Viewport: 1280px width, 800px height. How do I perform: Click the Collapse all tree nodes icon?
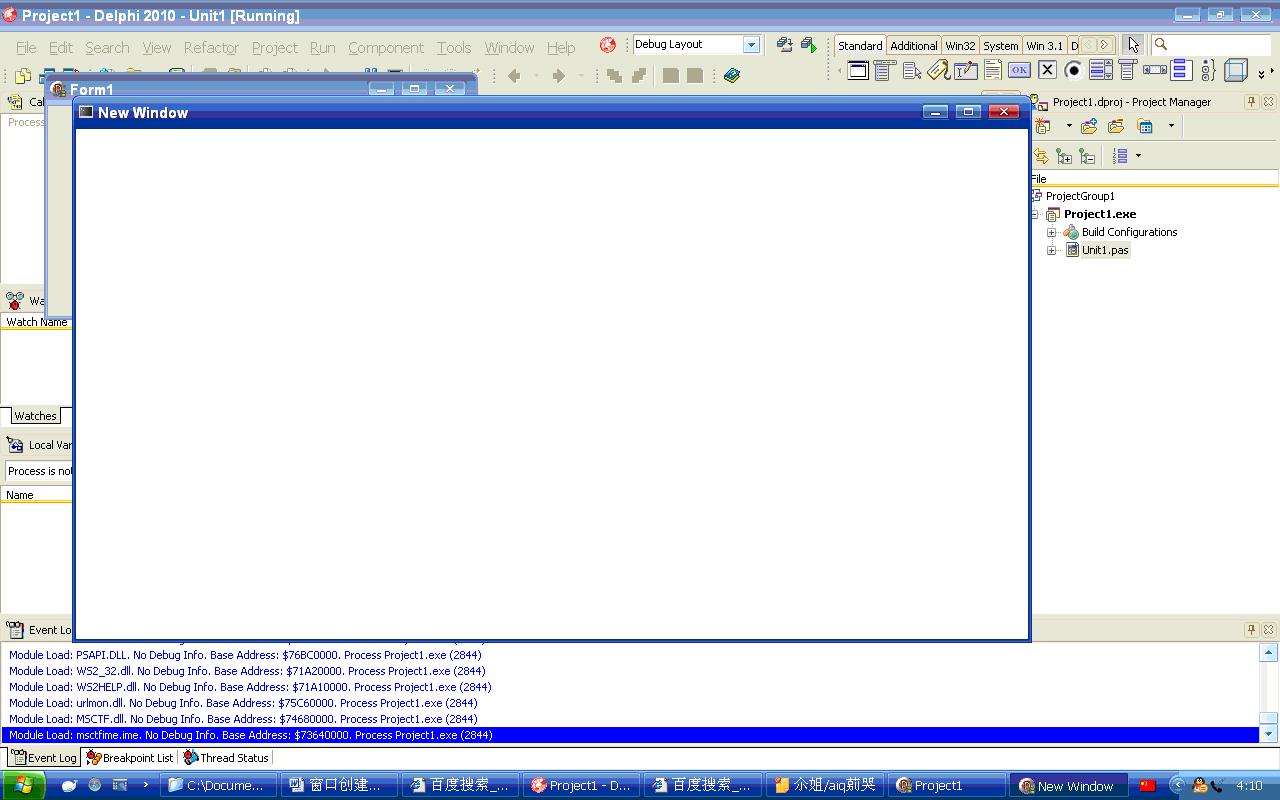point(1087,156)
